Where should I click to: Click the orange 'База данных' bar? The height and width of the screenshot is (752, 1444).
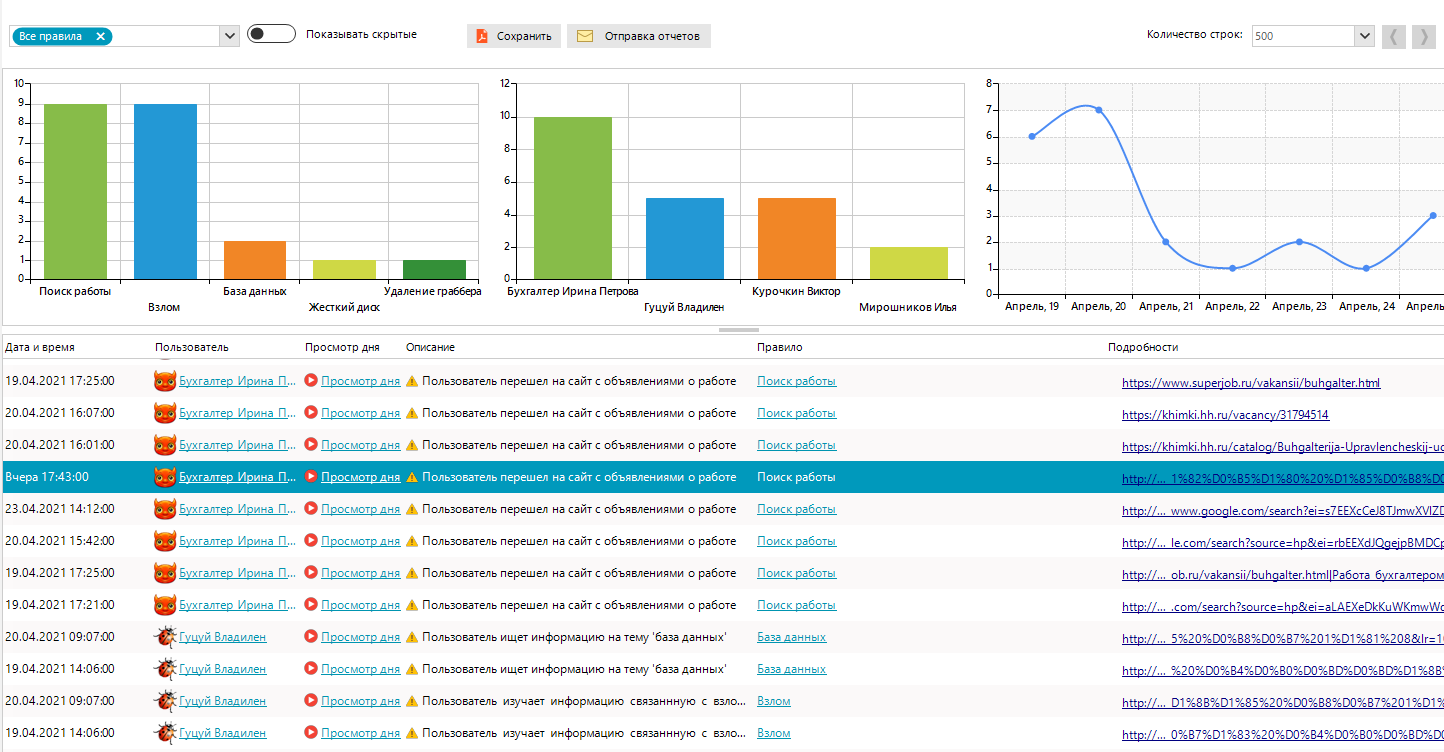pos(255,260)
